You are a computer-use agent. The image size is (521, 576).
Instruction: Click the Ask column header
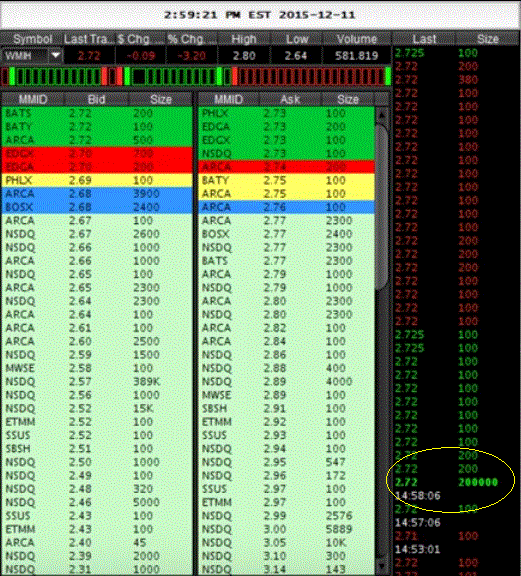coord(290,99)
